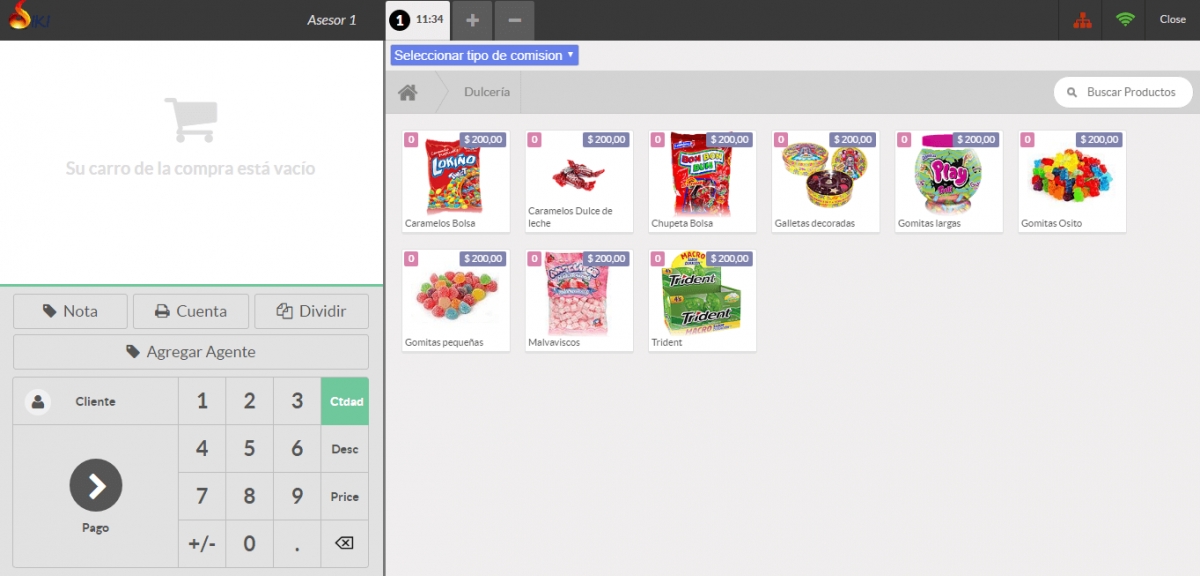The width and height of the screenshot is (1200, 576).
Task: Click the home icon in breadcrumb
Action: click(407, 92)
